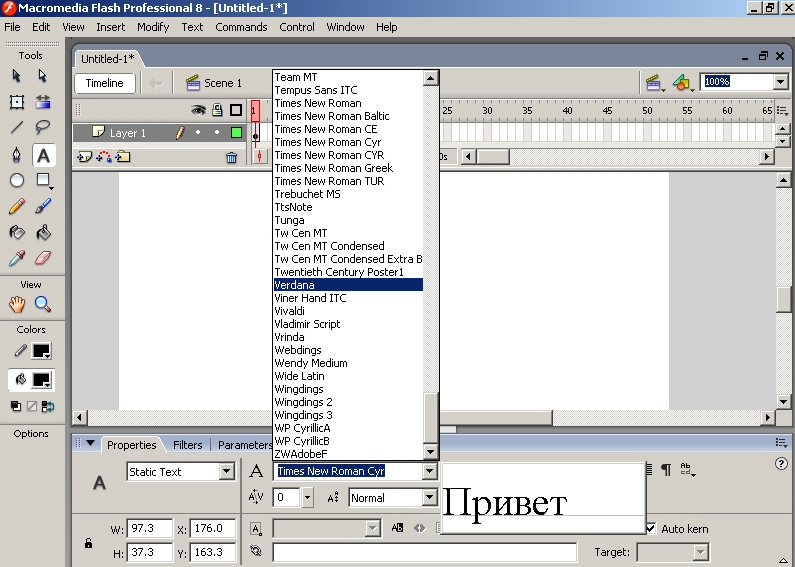This screenshot has width=795, height=567.
Task: Click the font list scroll down arrow
Action: pyautogui.click(x=430, y=452)
